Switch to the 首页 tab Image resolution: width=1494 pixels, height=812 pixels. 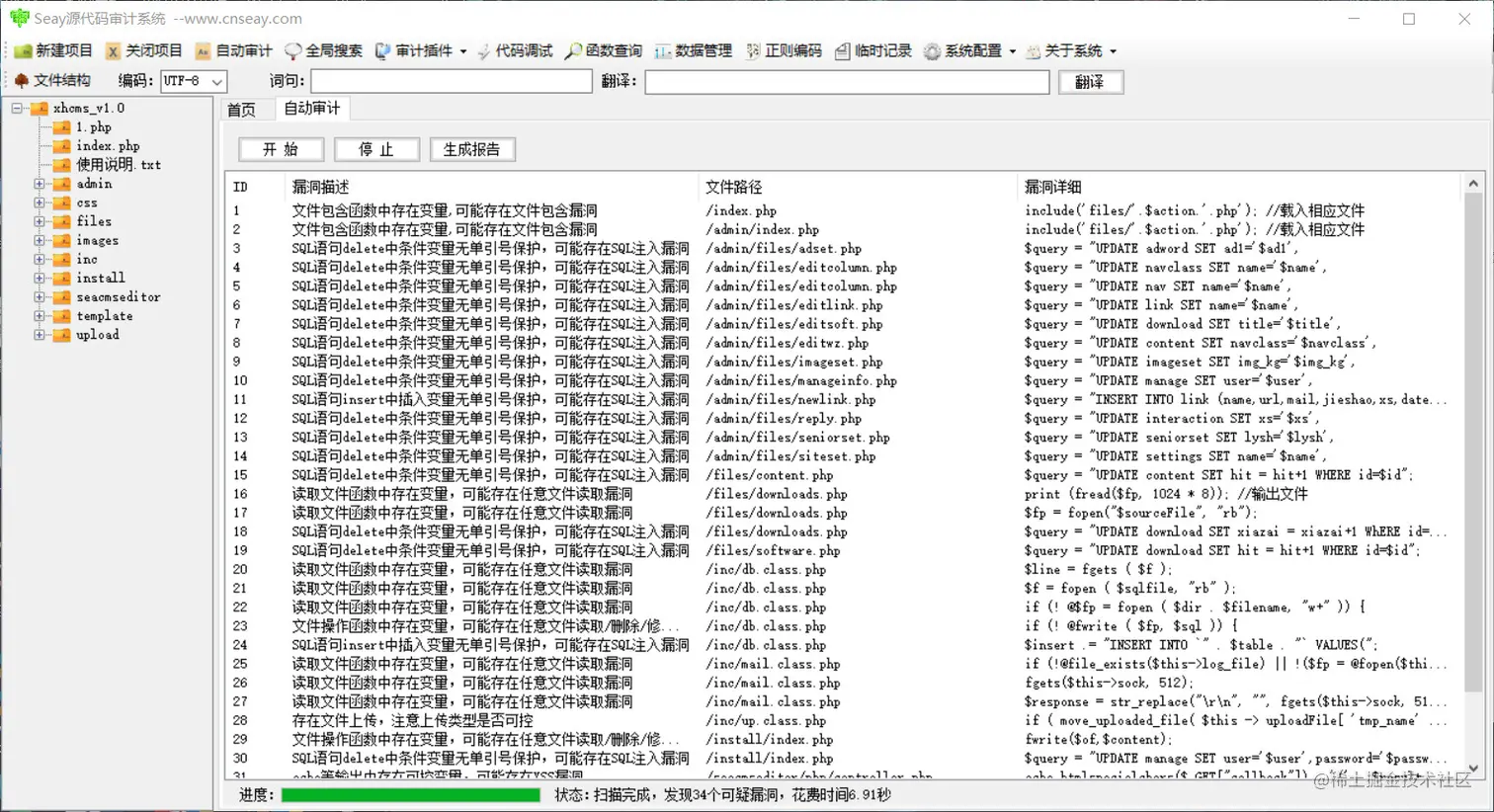click(x=244, y=111)
